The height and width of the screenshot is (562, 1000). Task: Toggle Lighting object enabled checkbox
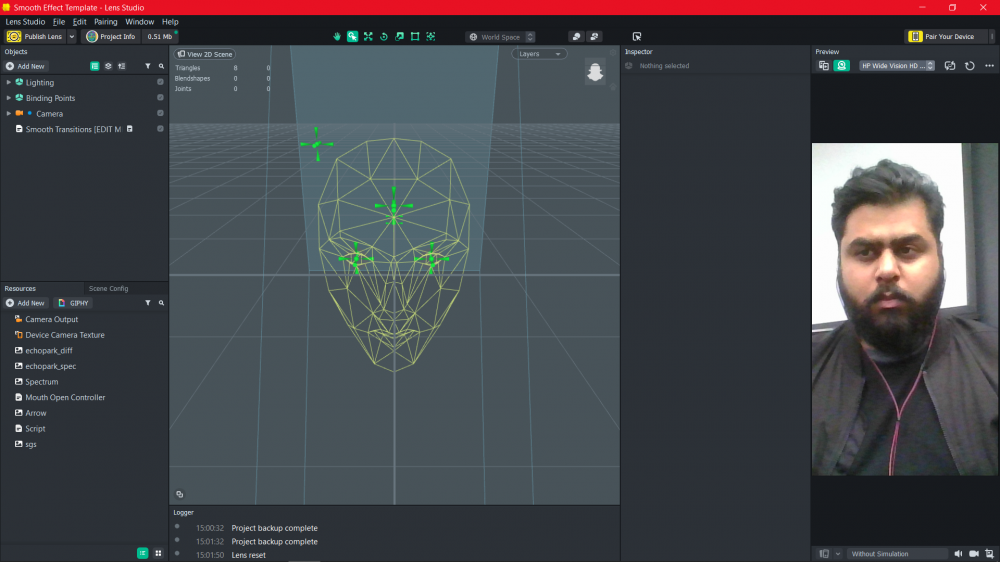tap(160, 83)
